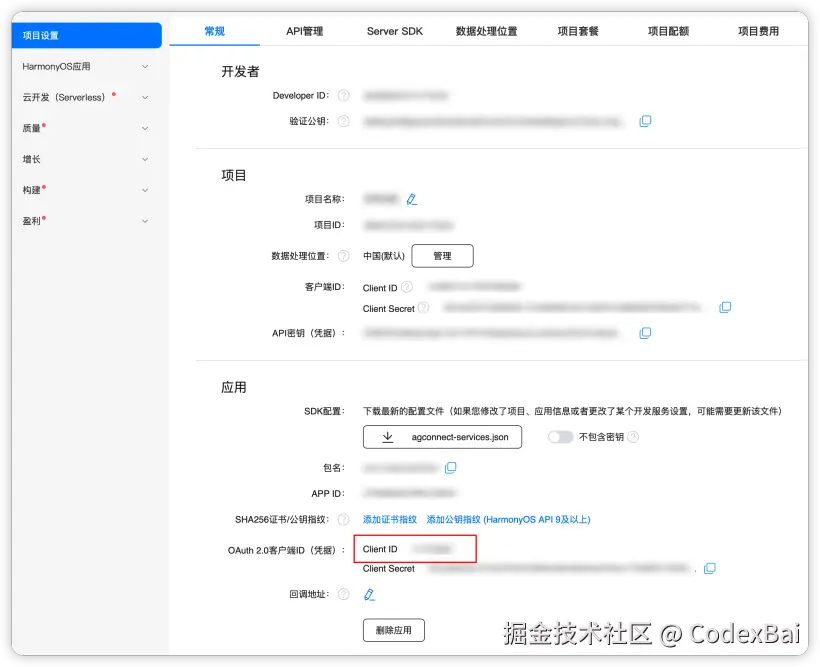This screenshot has height=667, width=820.
Task: Click help icon beside SHA256证书/公钥指纹
Action: coord(344,519)
